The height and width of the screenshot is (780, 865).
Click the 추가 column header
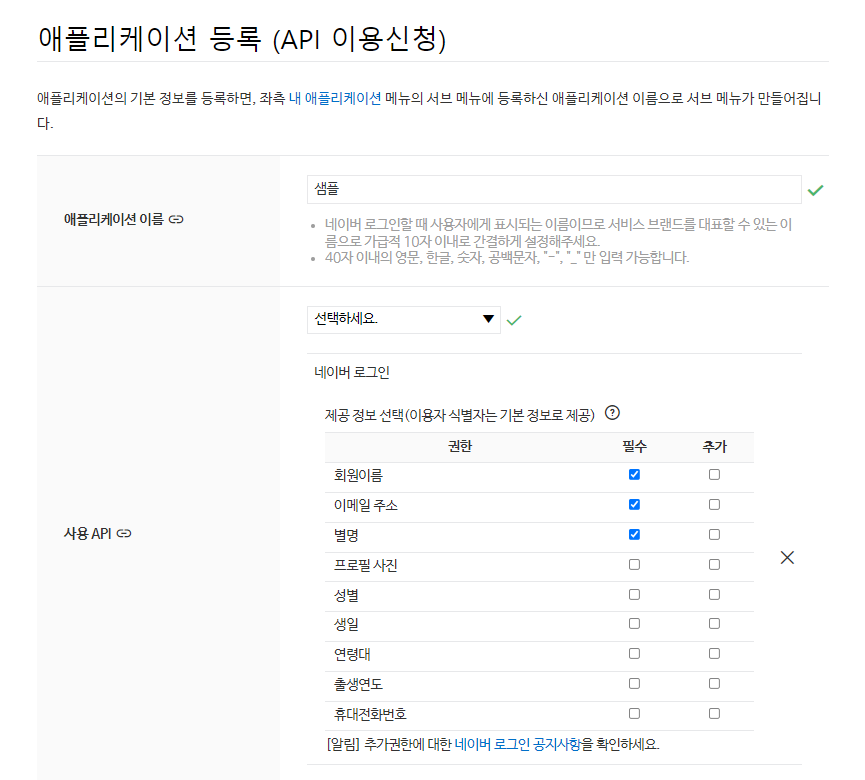click(714, 446)
